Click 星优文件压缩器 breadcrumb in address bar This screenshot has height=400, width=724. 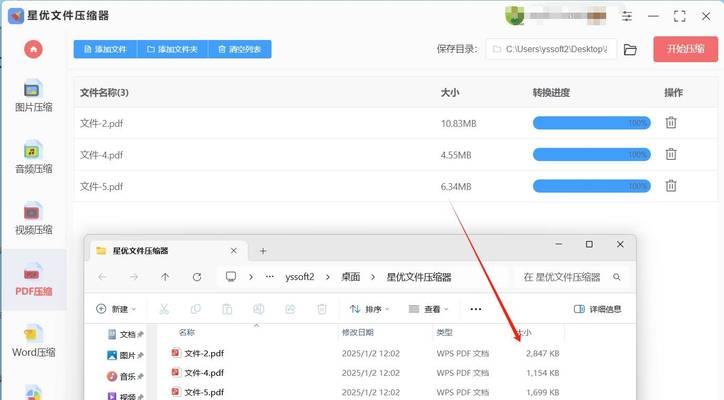click(x=419, y=277)
